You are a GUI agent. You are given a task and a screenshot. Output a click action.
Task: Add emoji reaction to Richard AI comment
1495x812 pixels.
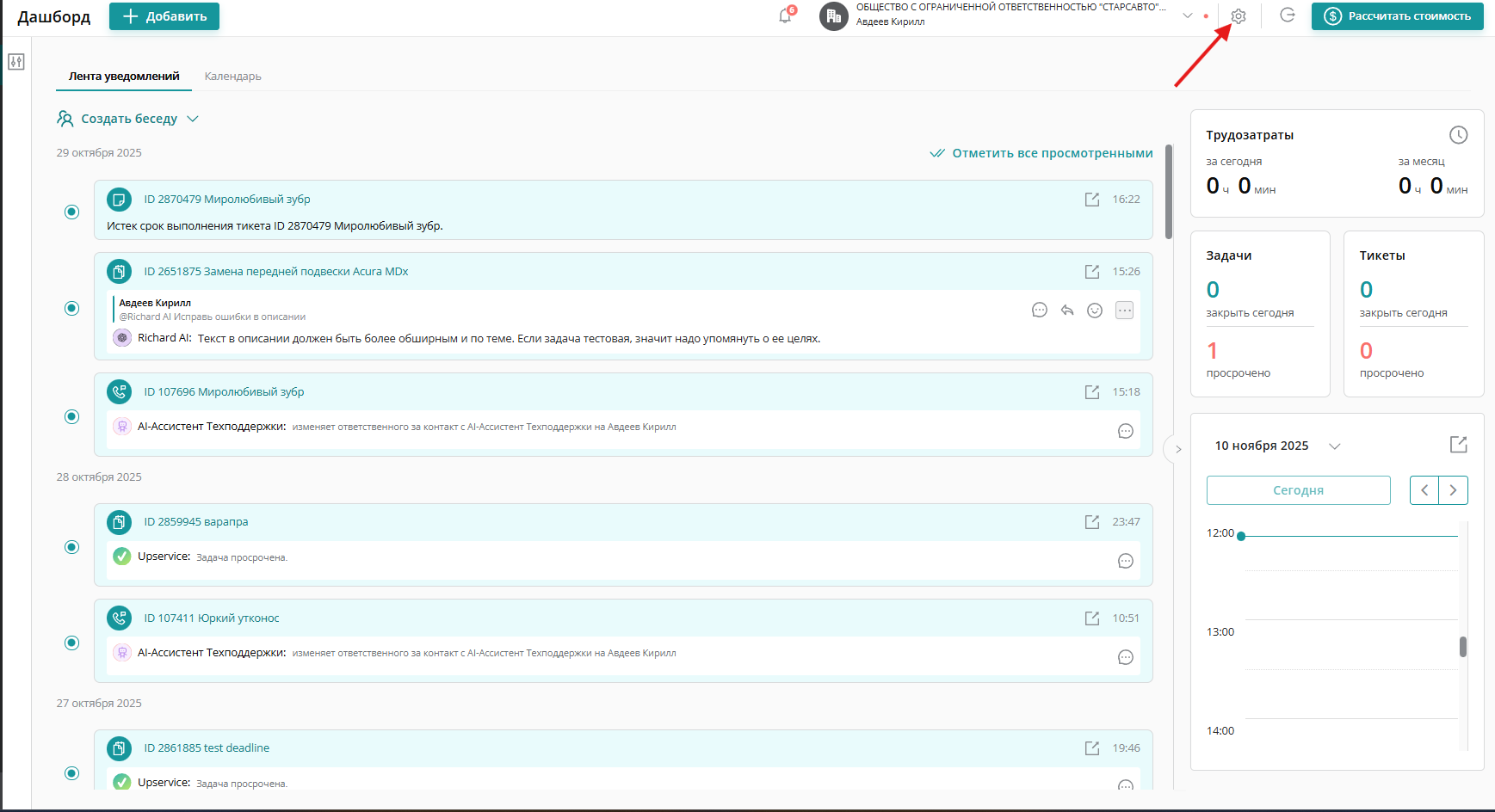[x=1095, y=311]
